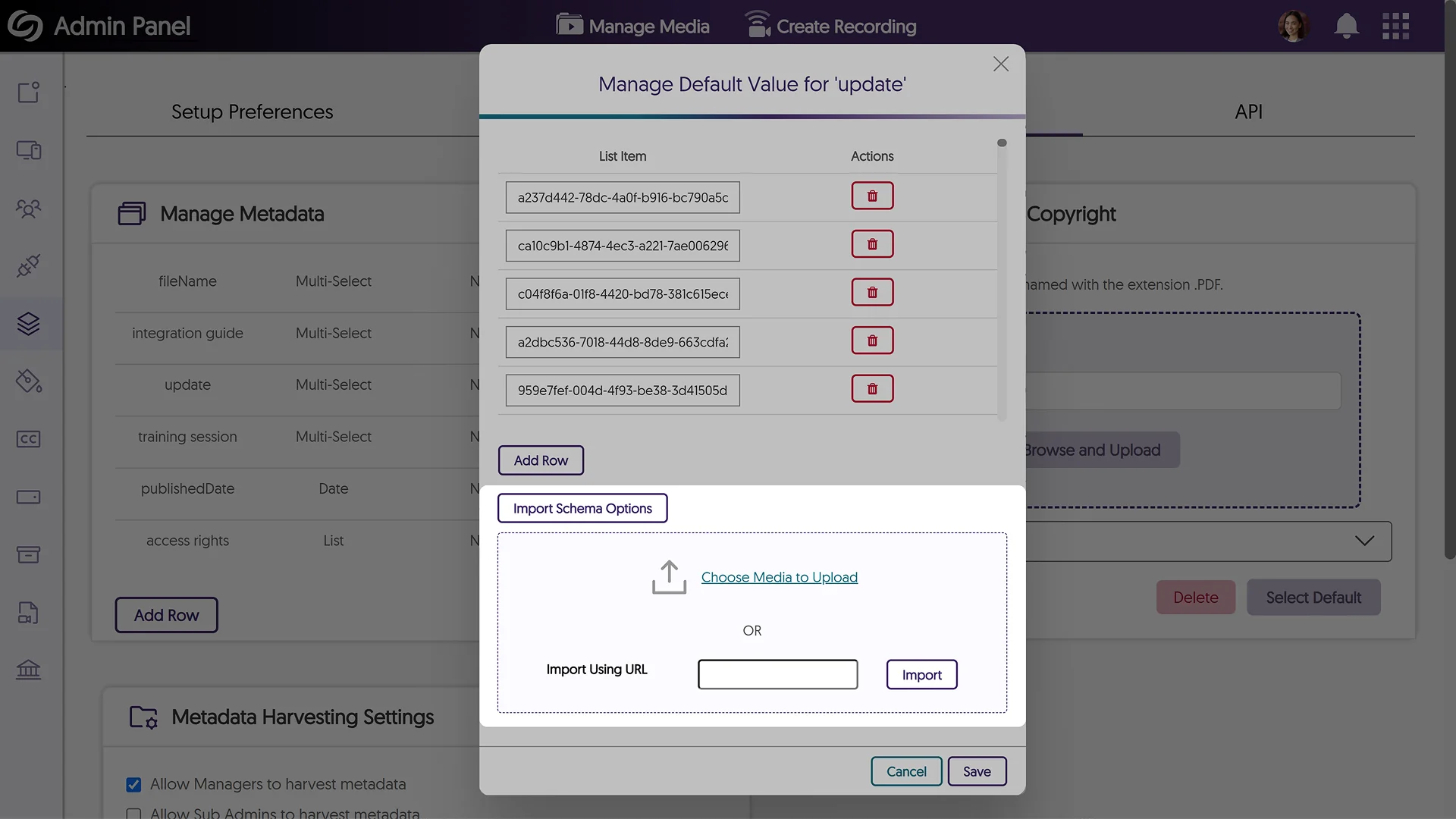Close the Manage Default Value dialog
Viewport: 1456px width, 819px height.
(x=1001, y=64)
